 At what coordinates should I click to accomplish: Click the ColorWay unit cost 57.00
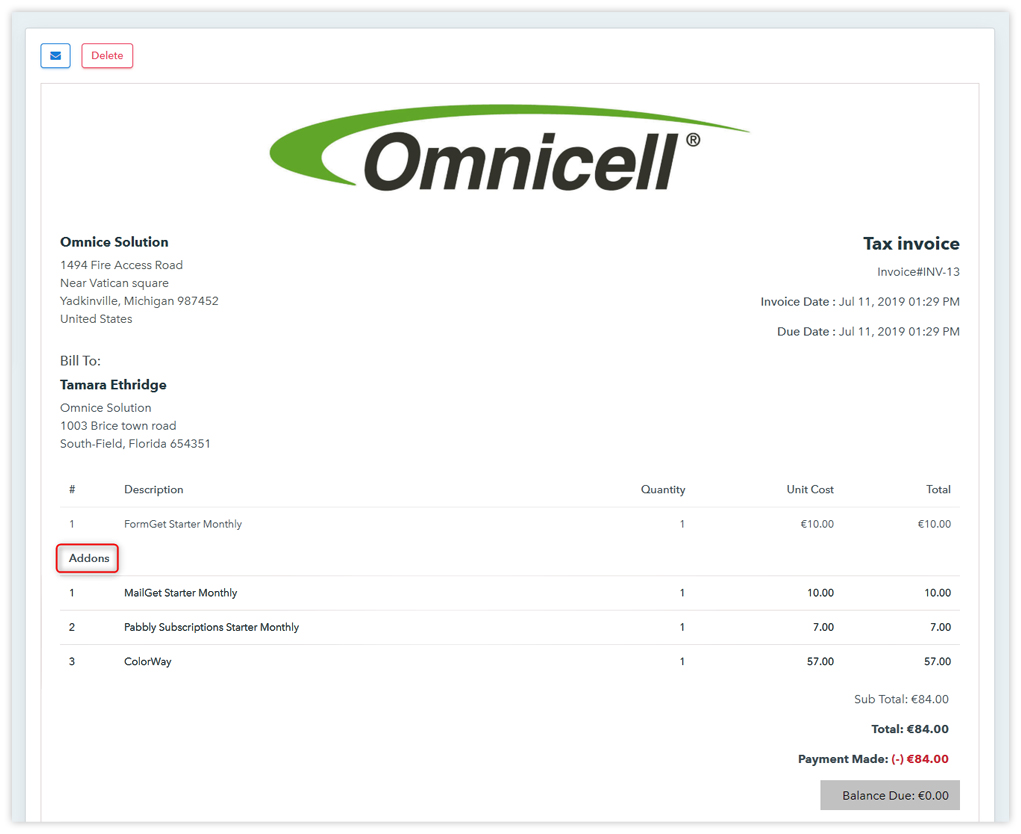820,662
